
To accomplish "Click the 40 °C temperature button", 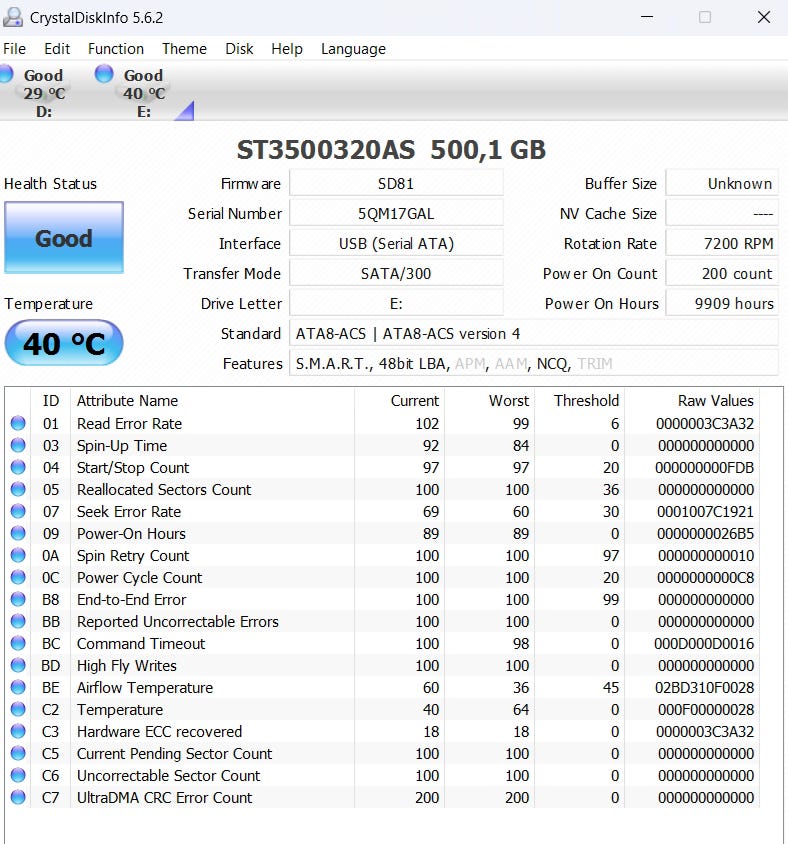I will pyautogui.click(x=64, y=344).
